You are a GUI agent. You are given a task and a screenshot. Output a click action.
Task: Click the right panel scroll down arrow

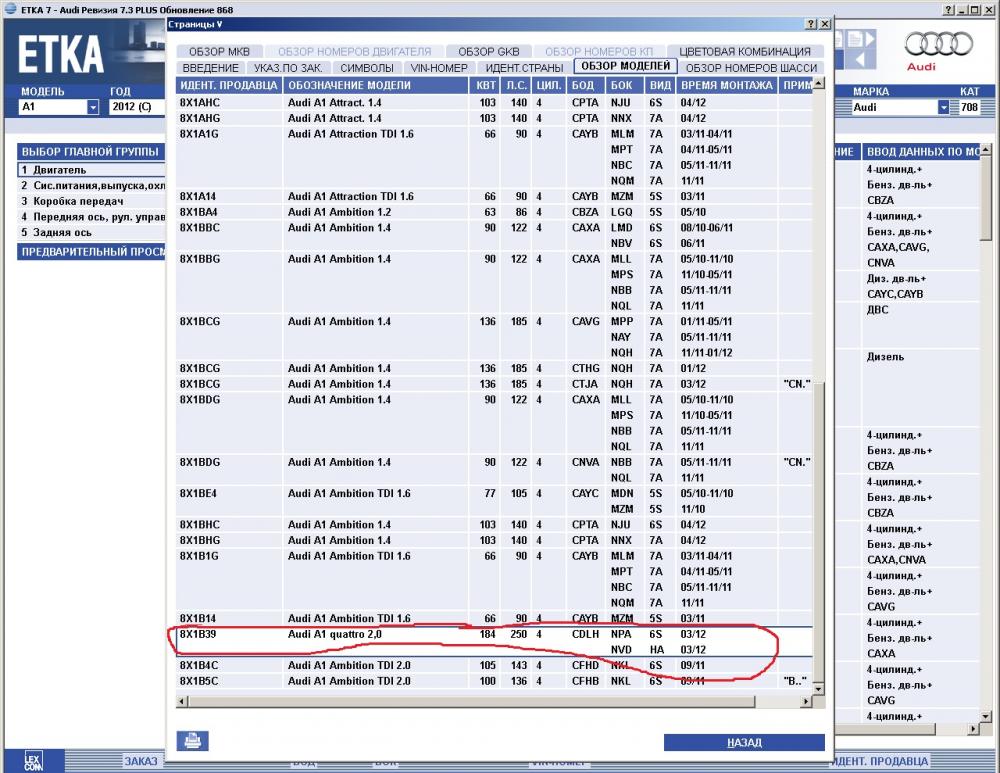(x=986, y=717)
